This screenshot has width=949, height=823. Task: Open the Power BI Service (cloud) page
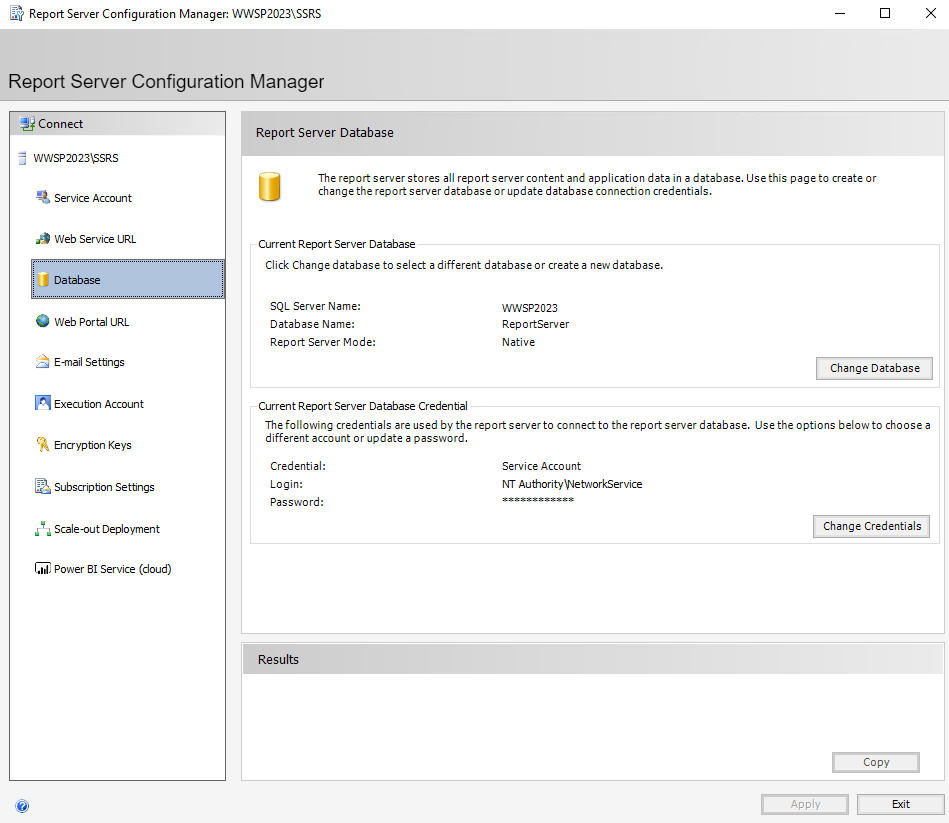113,569
